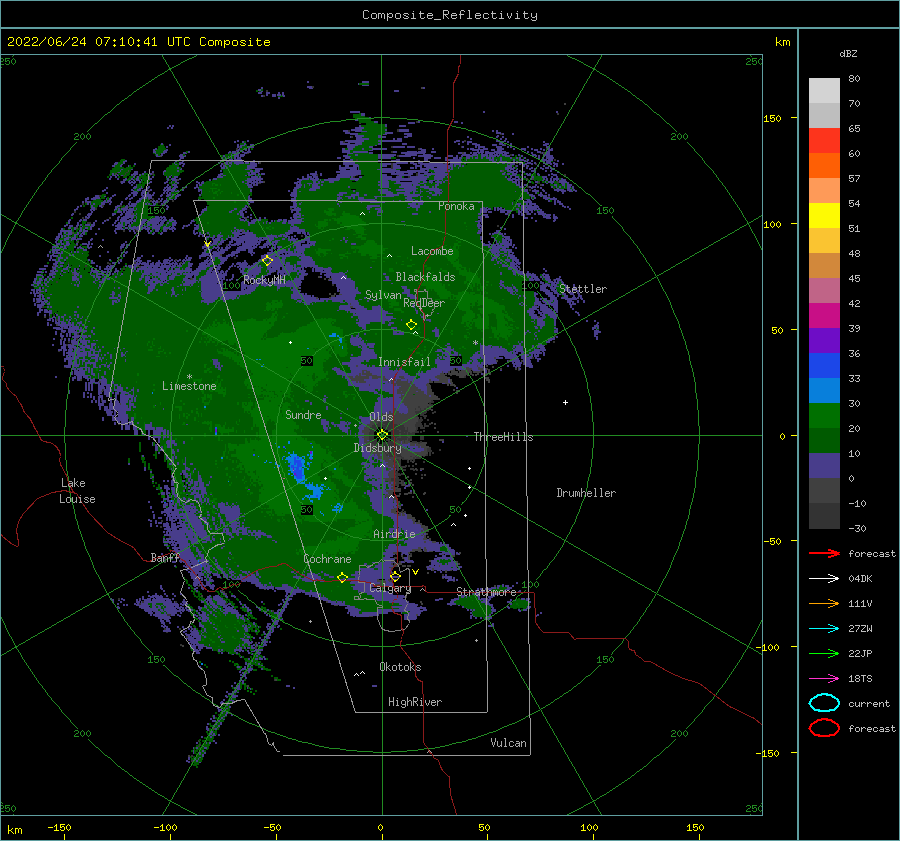Click the white plus marker near Drumheller
This screenshot has width=900, height=841.
pos(565,402)
